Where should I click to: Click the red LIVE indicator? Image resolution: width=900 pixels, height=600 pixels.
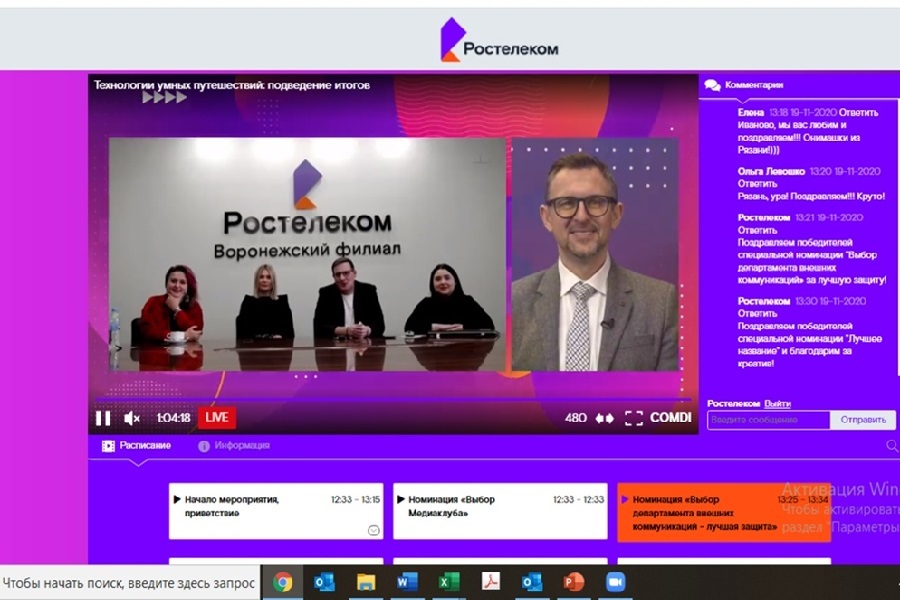tap(216, 417)
